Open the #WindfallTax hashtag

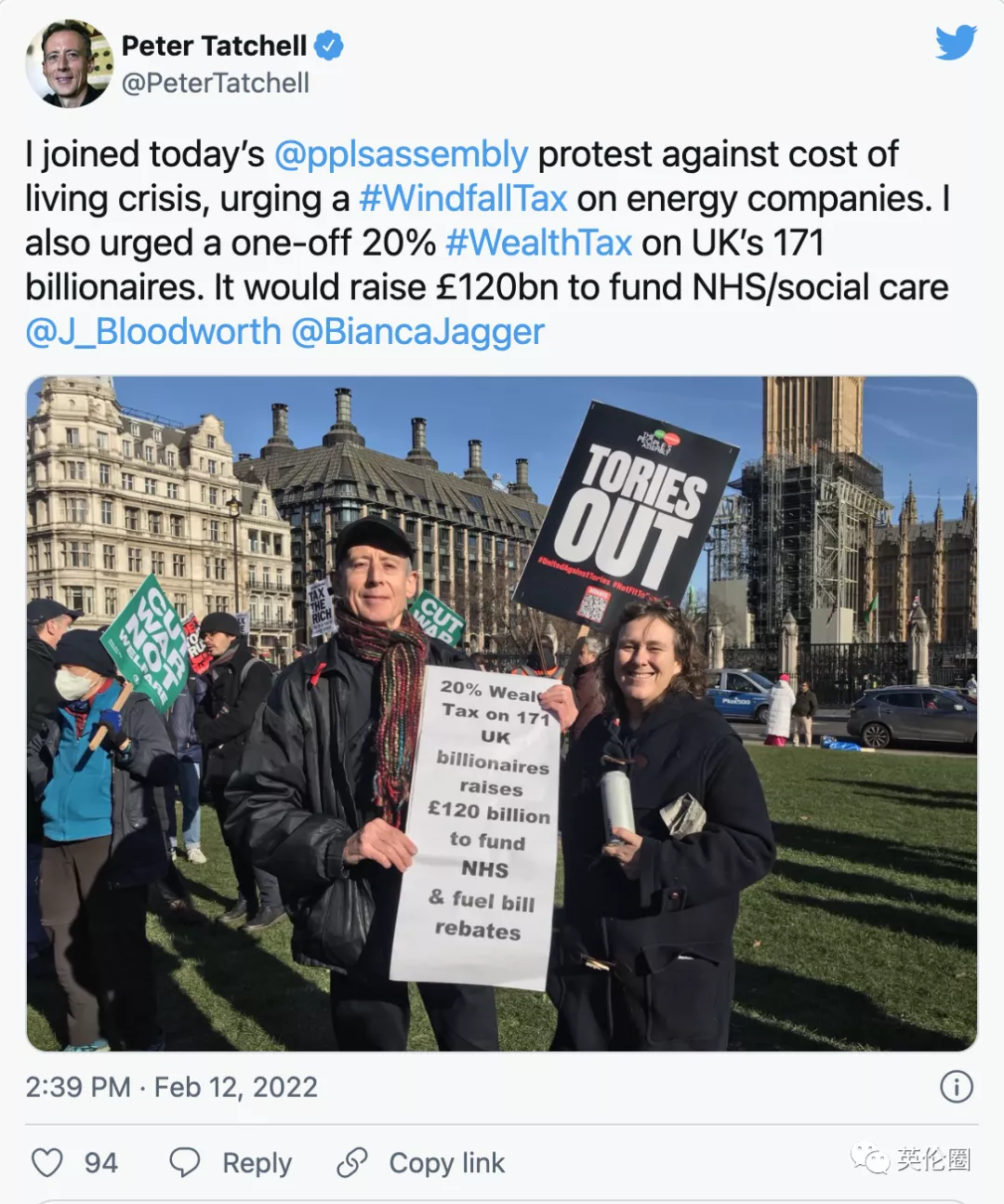click(463, 198)
